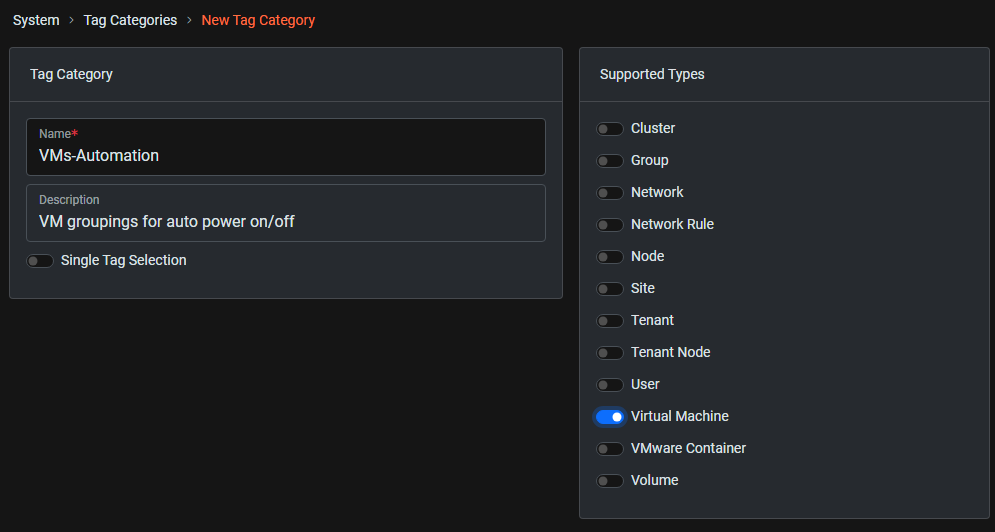Turn on the Network Rule switch
995x532 pixels.
tap(609, 225)
